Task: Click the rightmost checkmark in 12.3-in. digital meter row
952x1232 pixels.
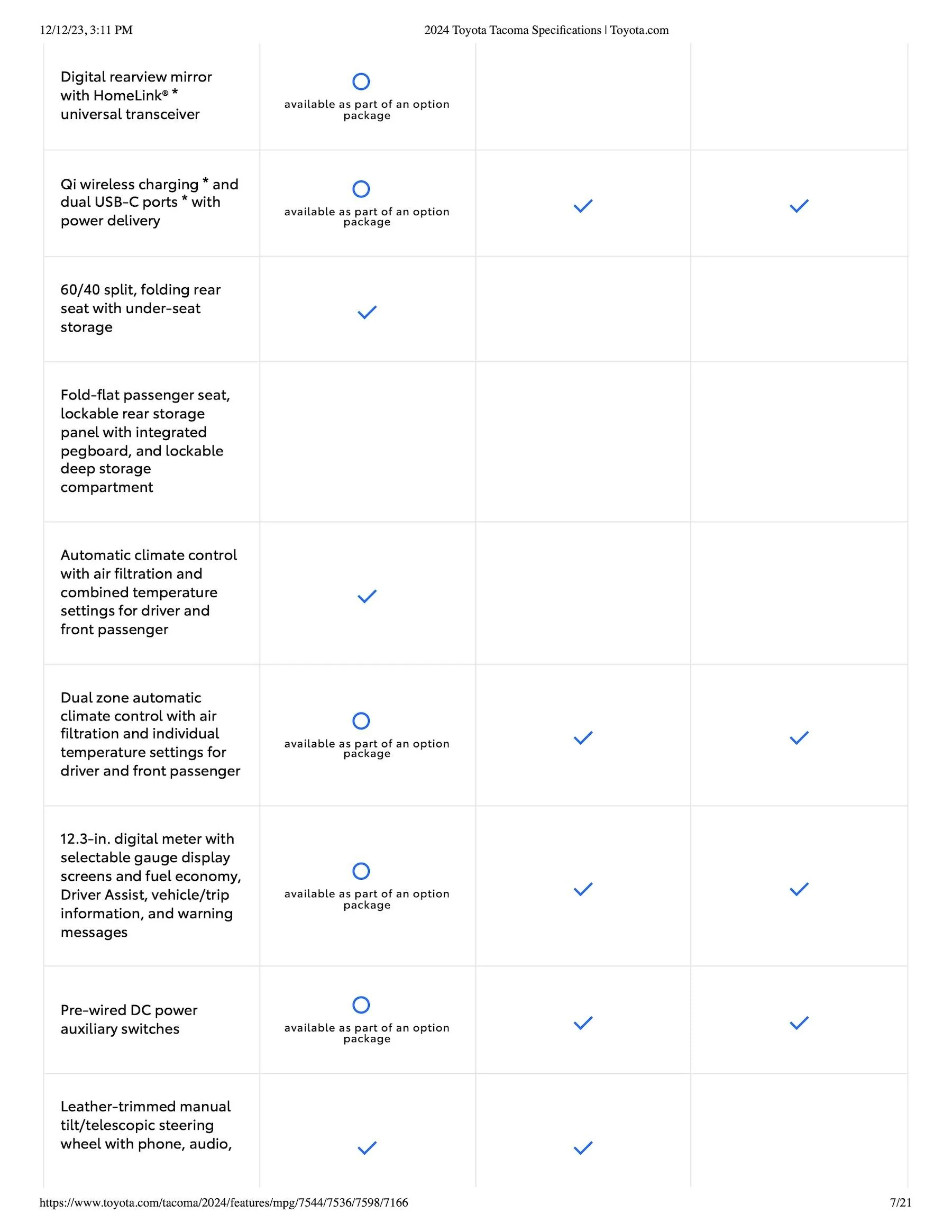Action: pyautogui.click(x=799, y=889)
